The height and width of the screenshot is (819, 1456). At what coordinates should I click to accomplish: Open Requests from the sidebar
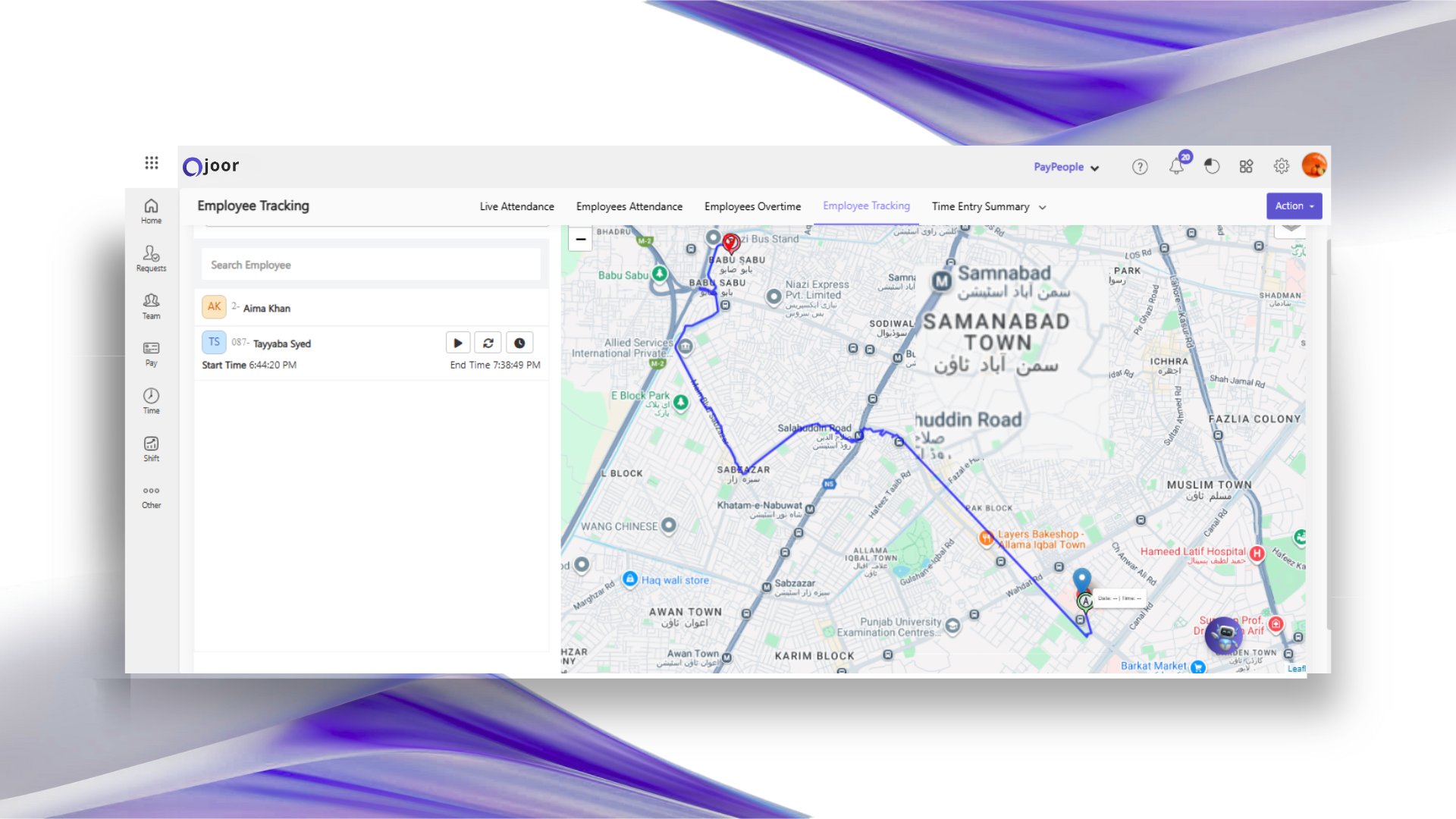coord(151,258)
